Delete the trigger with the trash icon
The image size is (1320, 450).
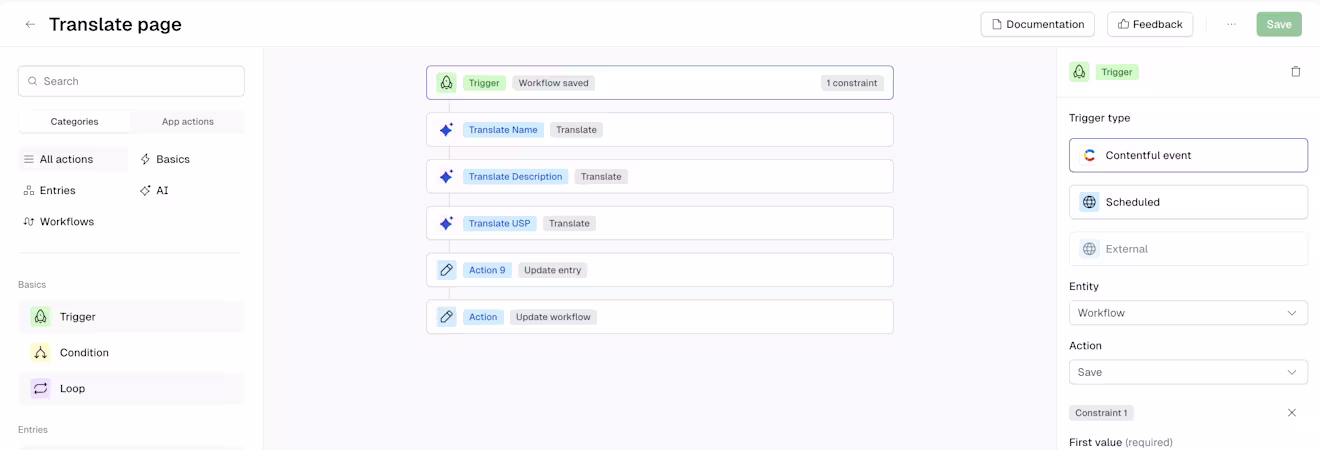point(1296,72)
